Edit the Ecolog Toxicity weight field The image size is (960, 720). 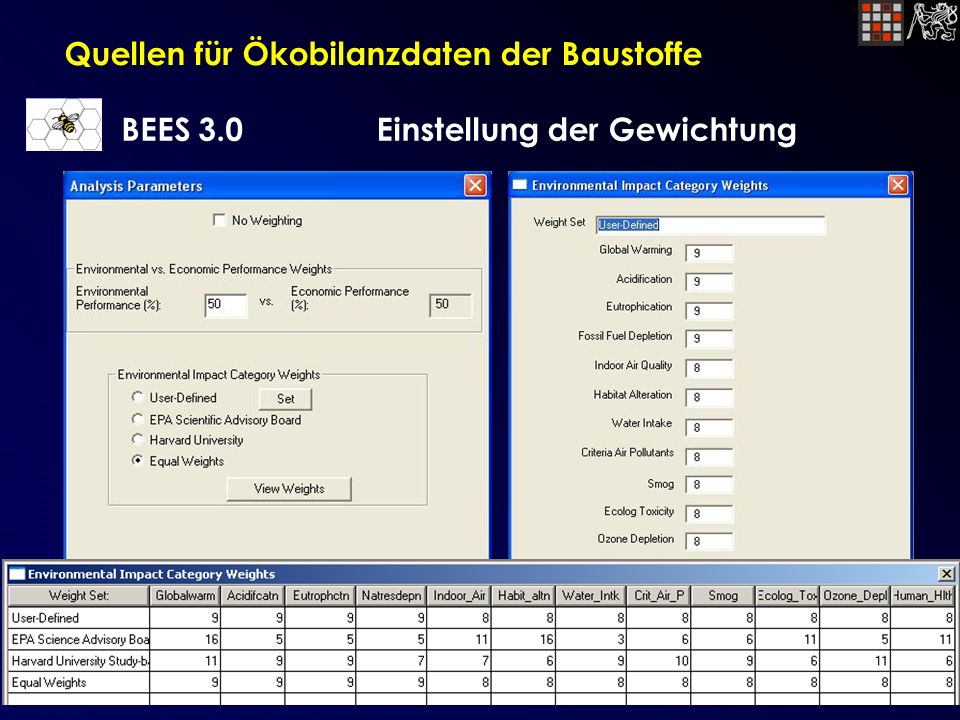(709, 514)
